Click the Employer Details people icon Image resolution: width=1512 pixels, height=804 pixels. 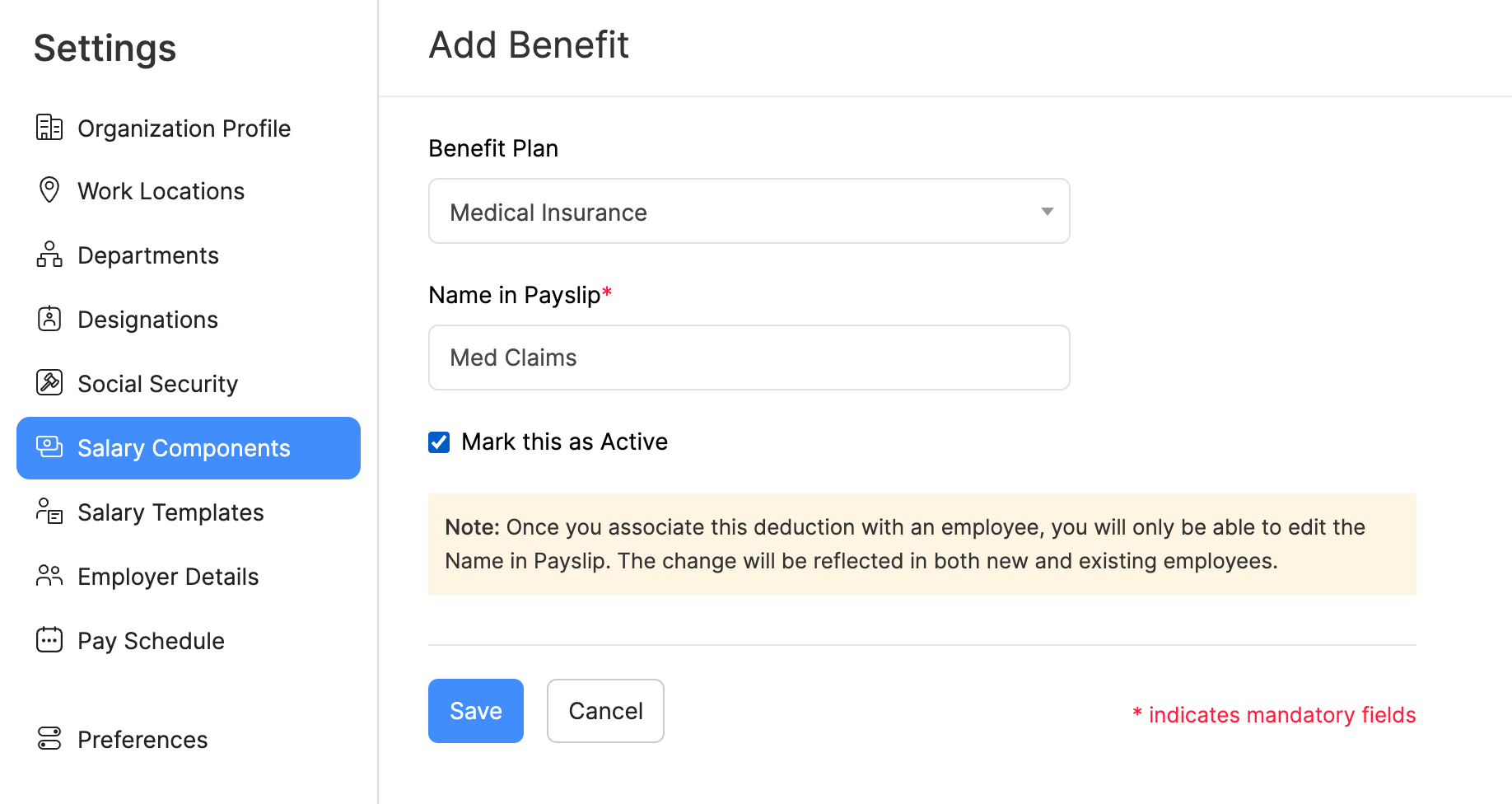(x=49, y=576)
